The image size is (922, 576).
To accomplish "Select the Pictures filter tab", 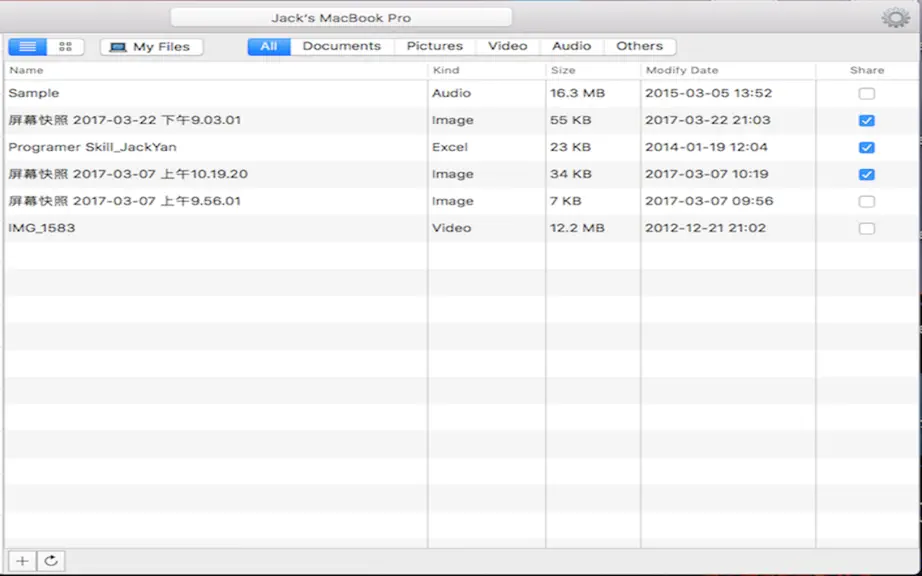I will pyautogui.click(x=435, y=46).
